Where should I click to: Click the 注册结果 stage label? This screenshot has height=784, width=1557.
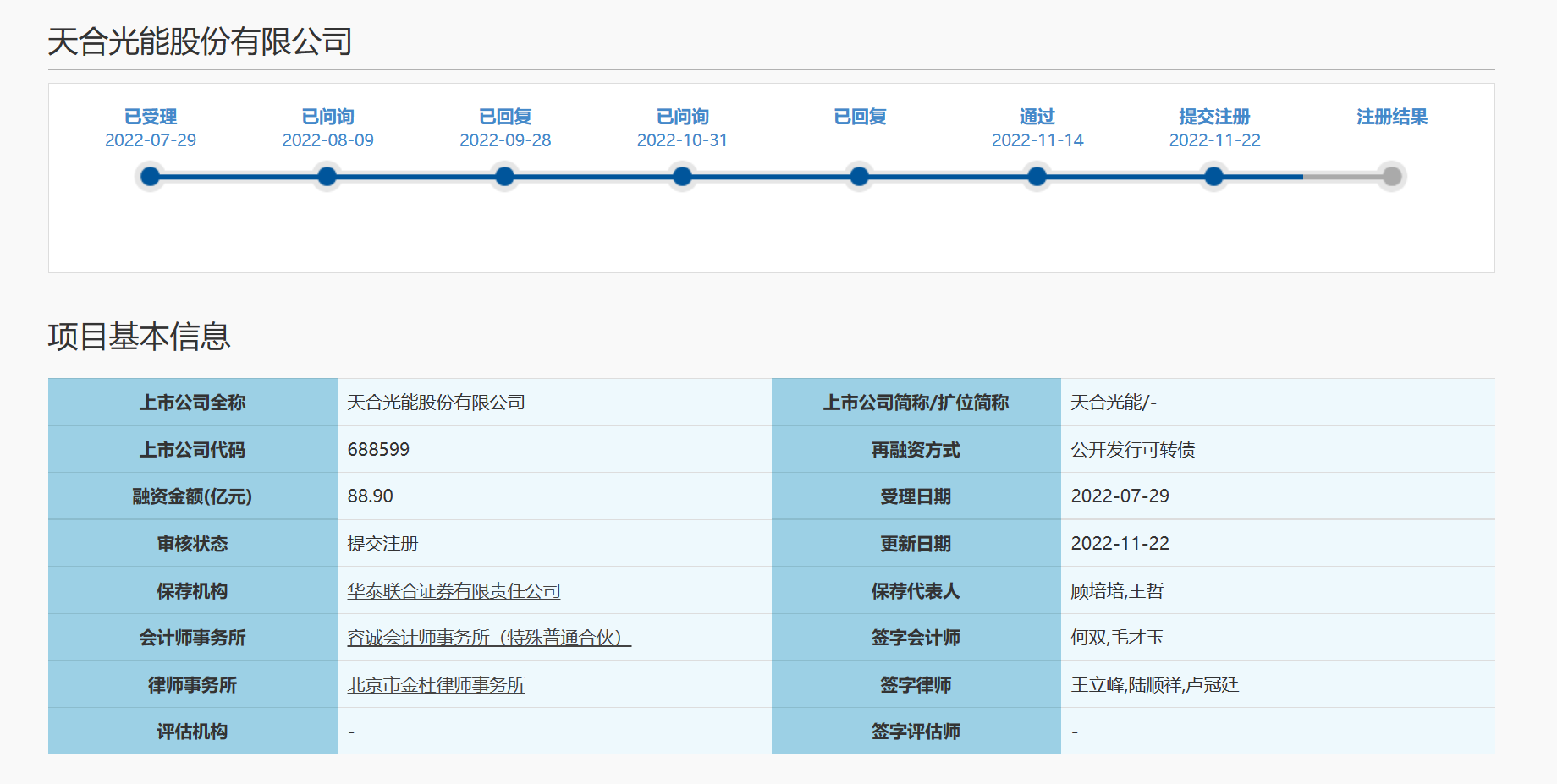coord(1392,117)
